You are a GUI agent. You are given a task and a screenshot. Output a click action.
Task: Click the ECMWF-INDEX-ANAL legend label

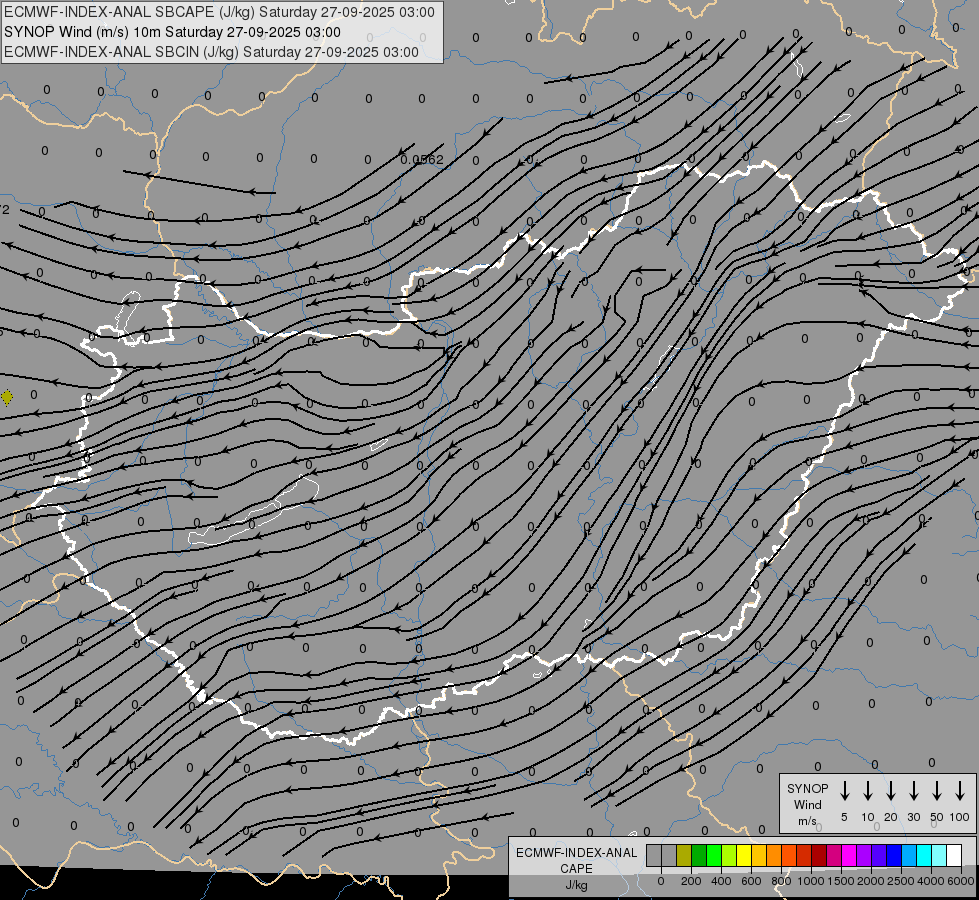click(576, 853)
